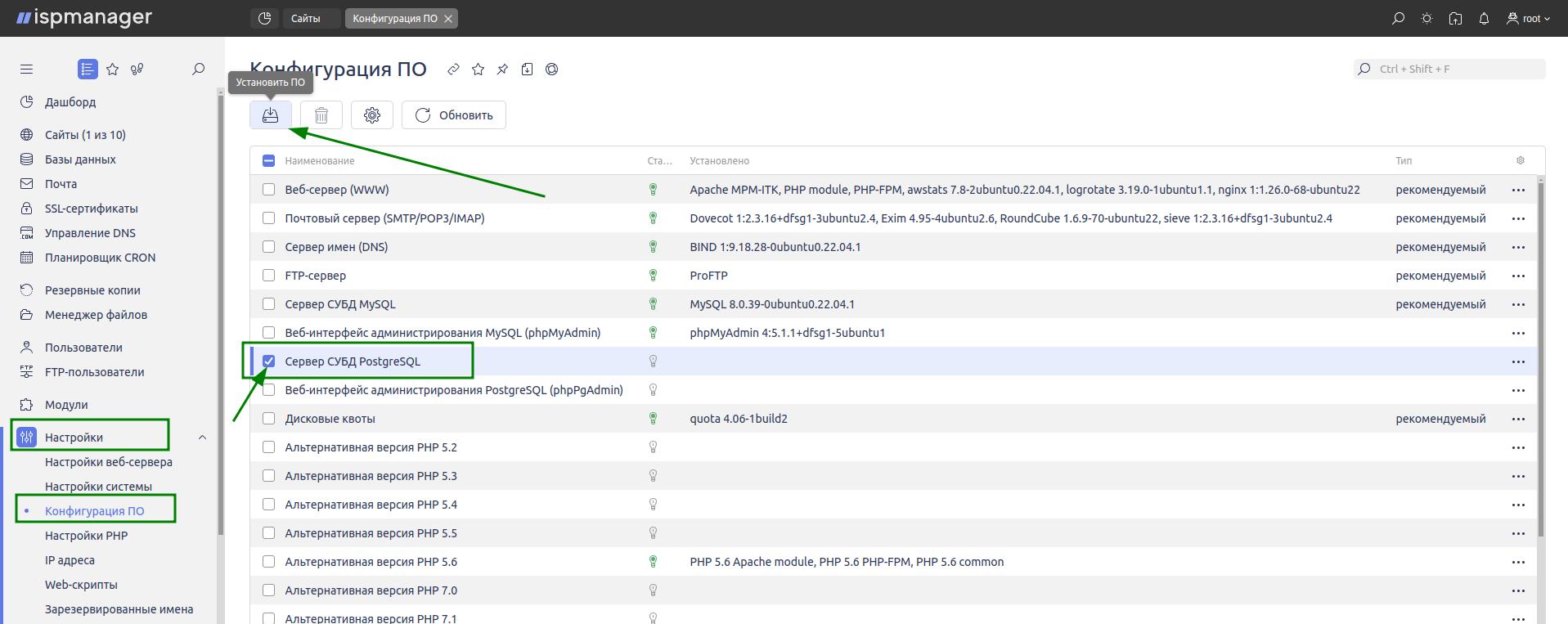Check the Сервер имен (DNS) checkbox
The width and height of the screenshot is (1568, 624).
click(x=268, y=246)
